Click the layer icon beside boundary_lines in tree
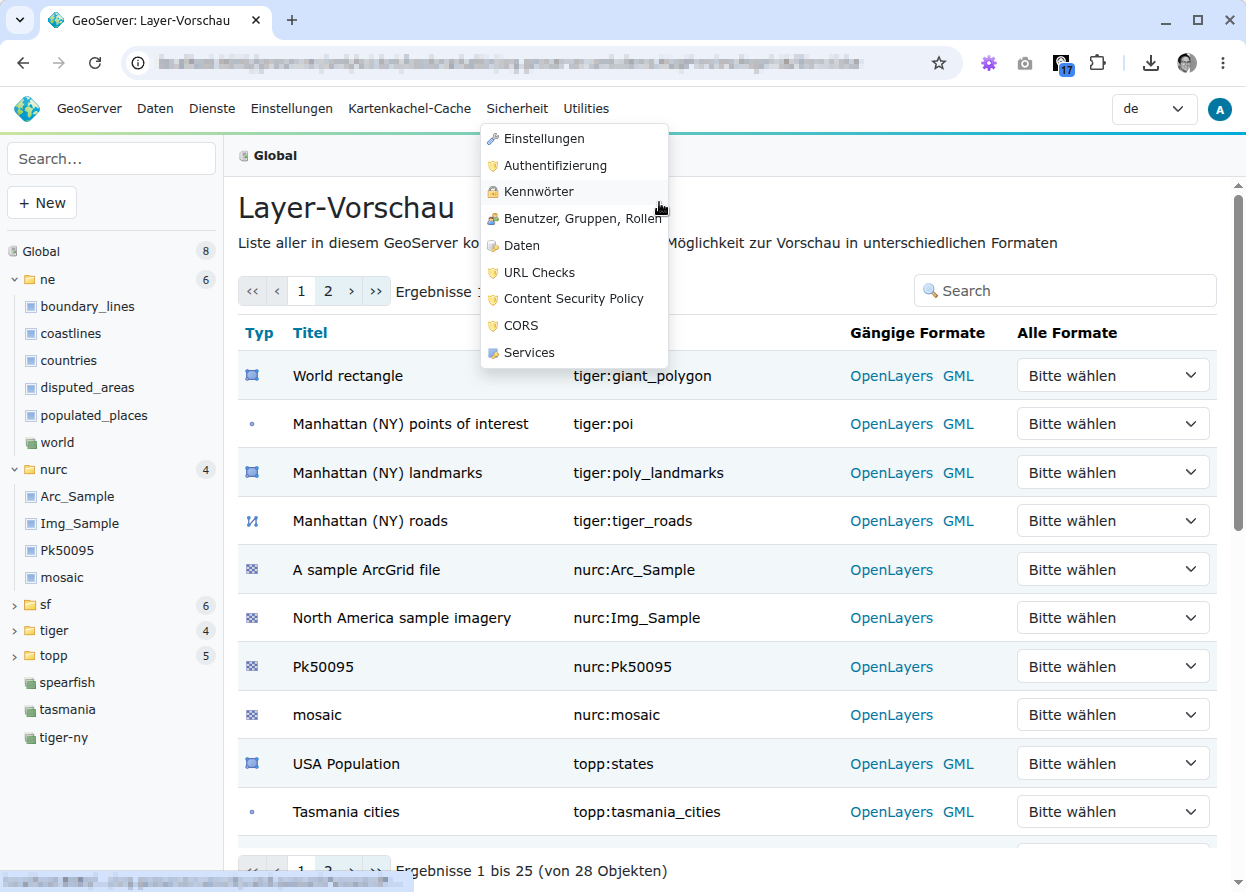This screenshot has height=892, width=1246. 31,307
